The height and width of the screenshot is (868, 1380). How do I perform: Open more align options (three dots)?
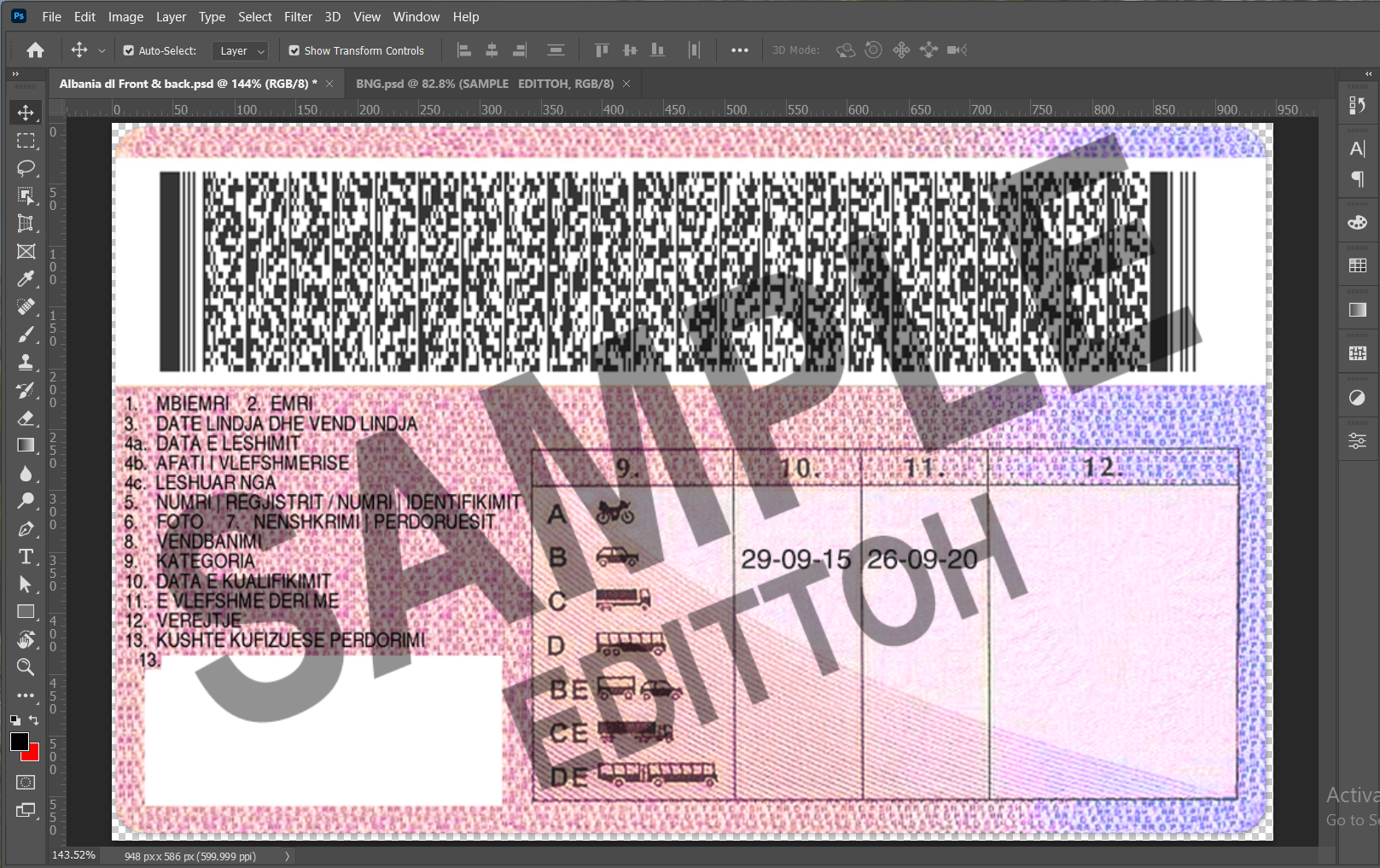pos(740,50)
